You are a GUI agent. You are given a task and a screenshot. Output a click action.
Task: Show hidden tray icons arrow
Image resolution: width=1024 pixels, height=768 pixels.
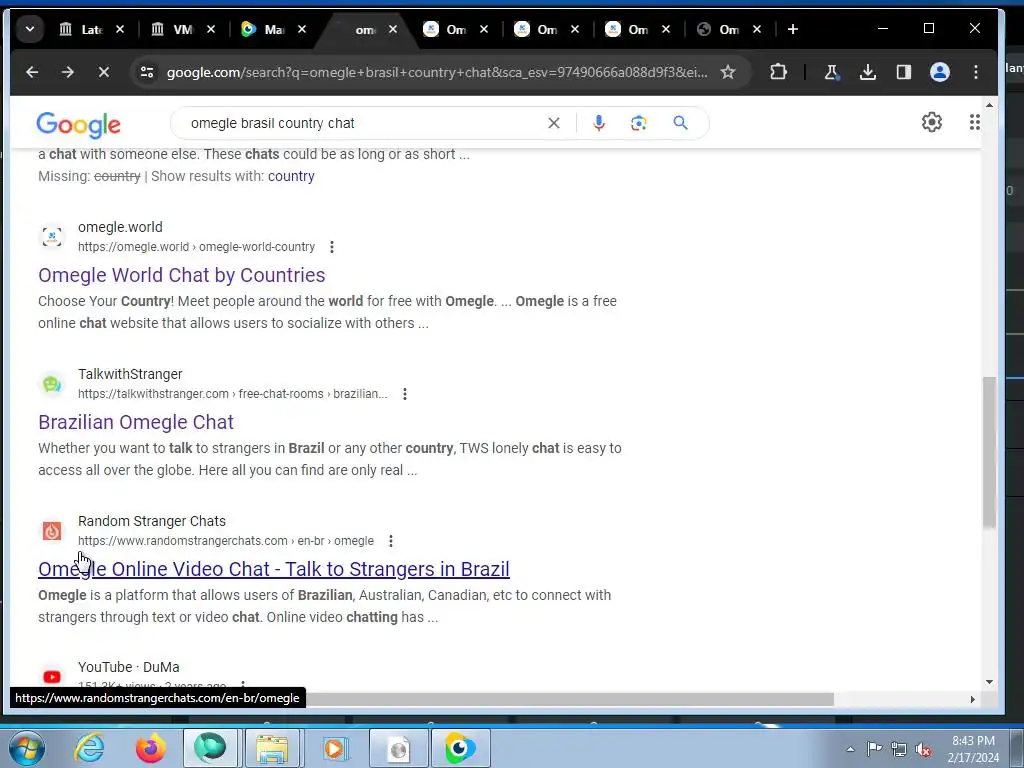pos(850,749)
